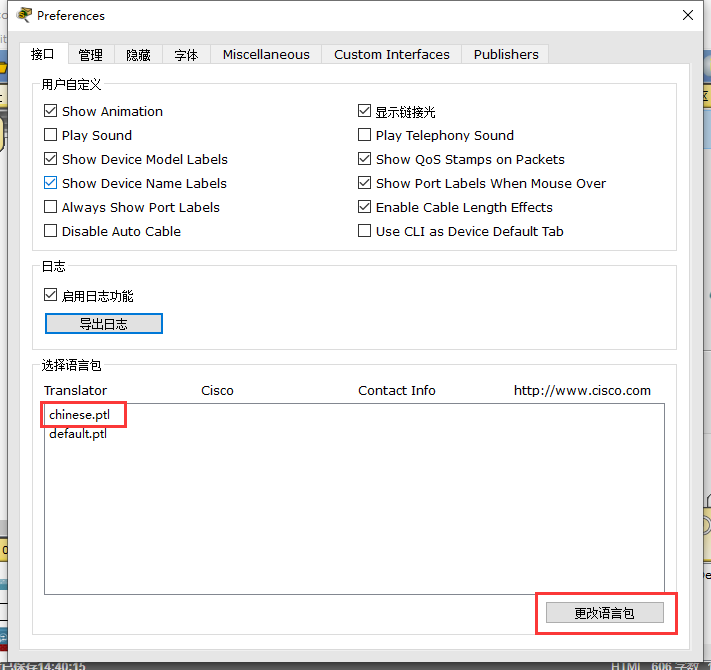
Task: Close the Preferences dialog
Action: click(687, 15)
